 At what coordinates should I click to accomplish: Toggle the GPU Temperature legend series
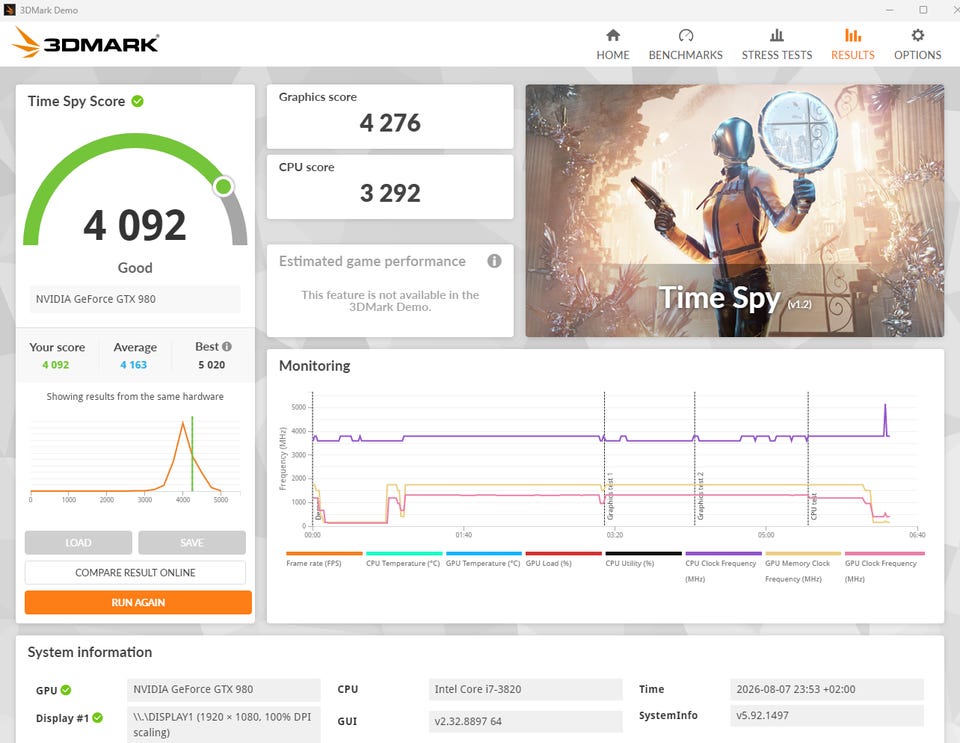[484, 559]
